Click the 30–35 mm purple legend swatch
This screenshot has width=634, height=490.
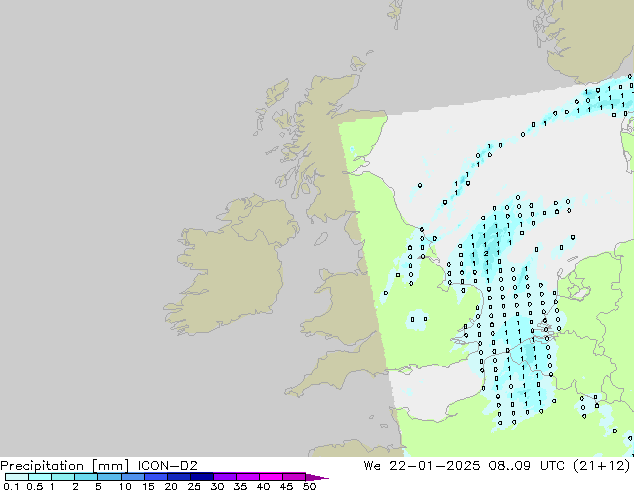pos(224,477)
